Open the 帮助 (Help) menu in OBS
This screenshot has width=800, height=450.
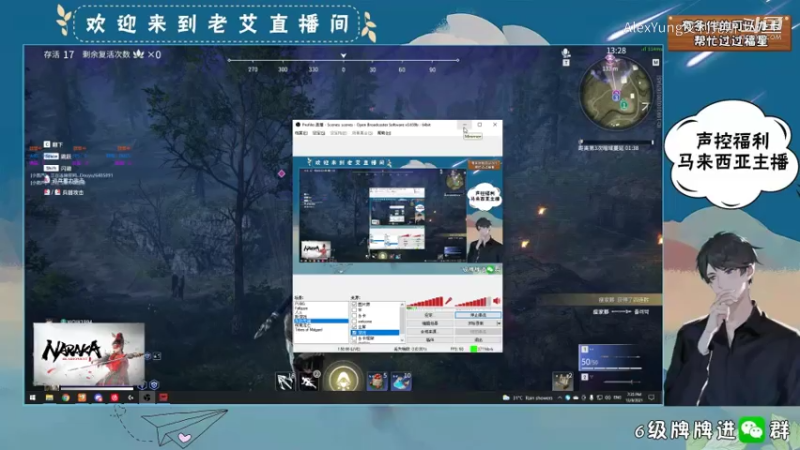pos(384,133)
